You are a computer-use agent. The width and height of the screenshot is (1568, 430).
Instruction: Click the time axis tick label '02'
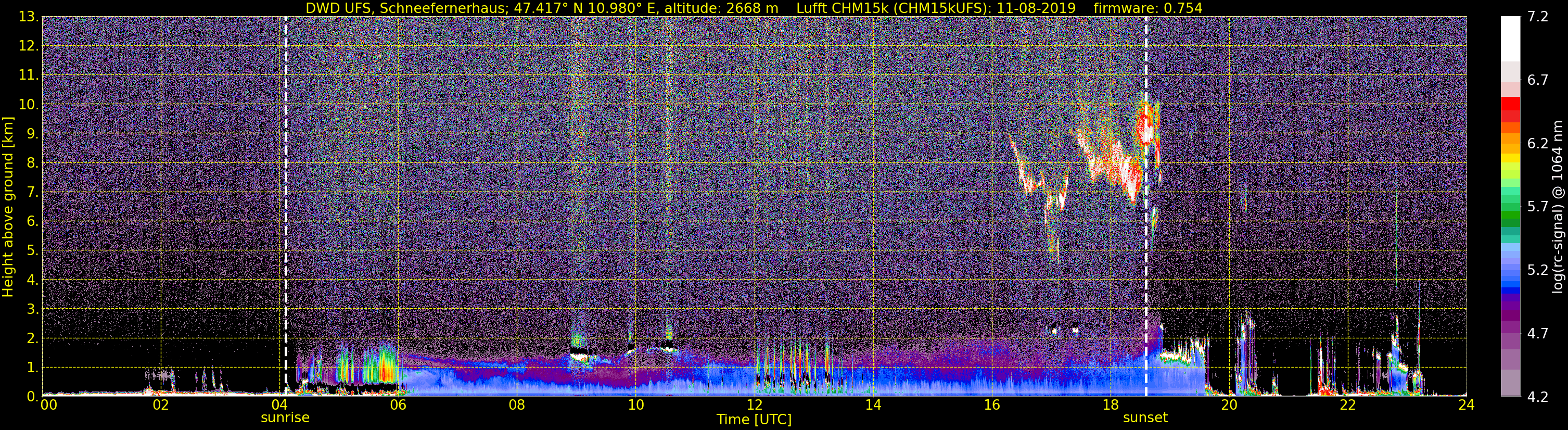[x=161, y=405]
